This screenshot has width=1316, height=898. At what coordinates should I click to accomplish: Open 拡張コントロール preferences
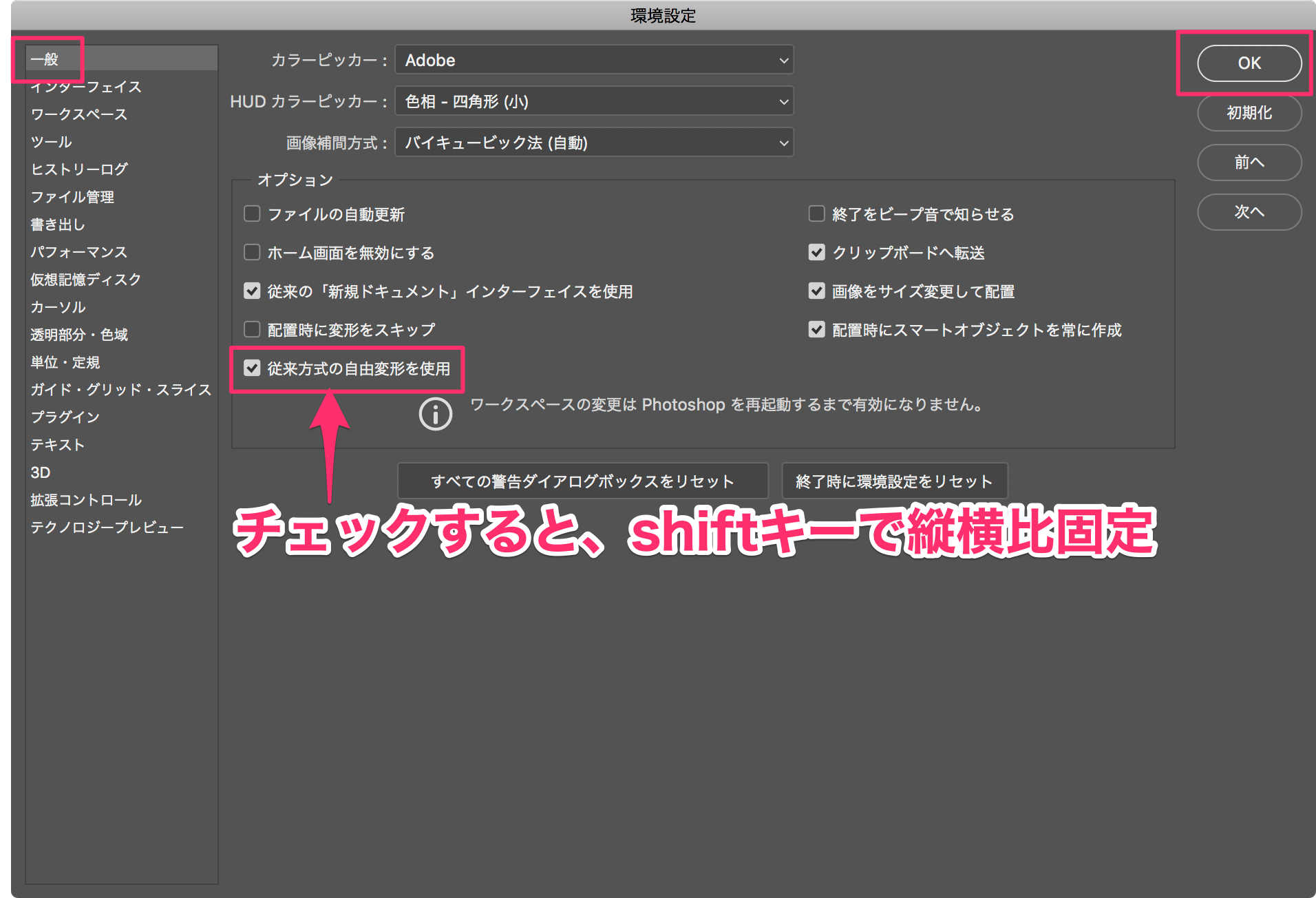pos(122,500)
